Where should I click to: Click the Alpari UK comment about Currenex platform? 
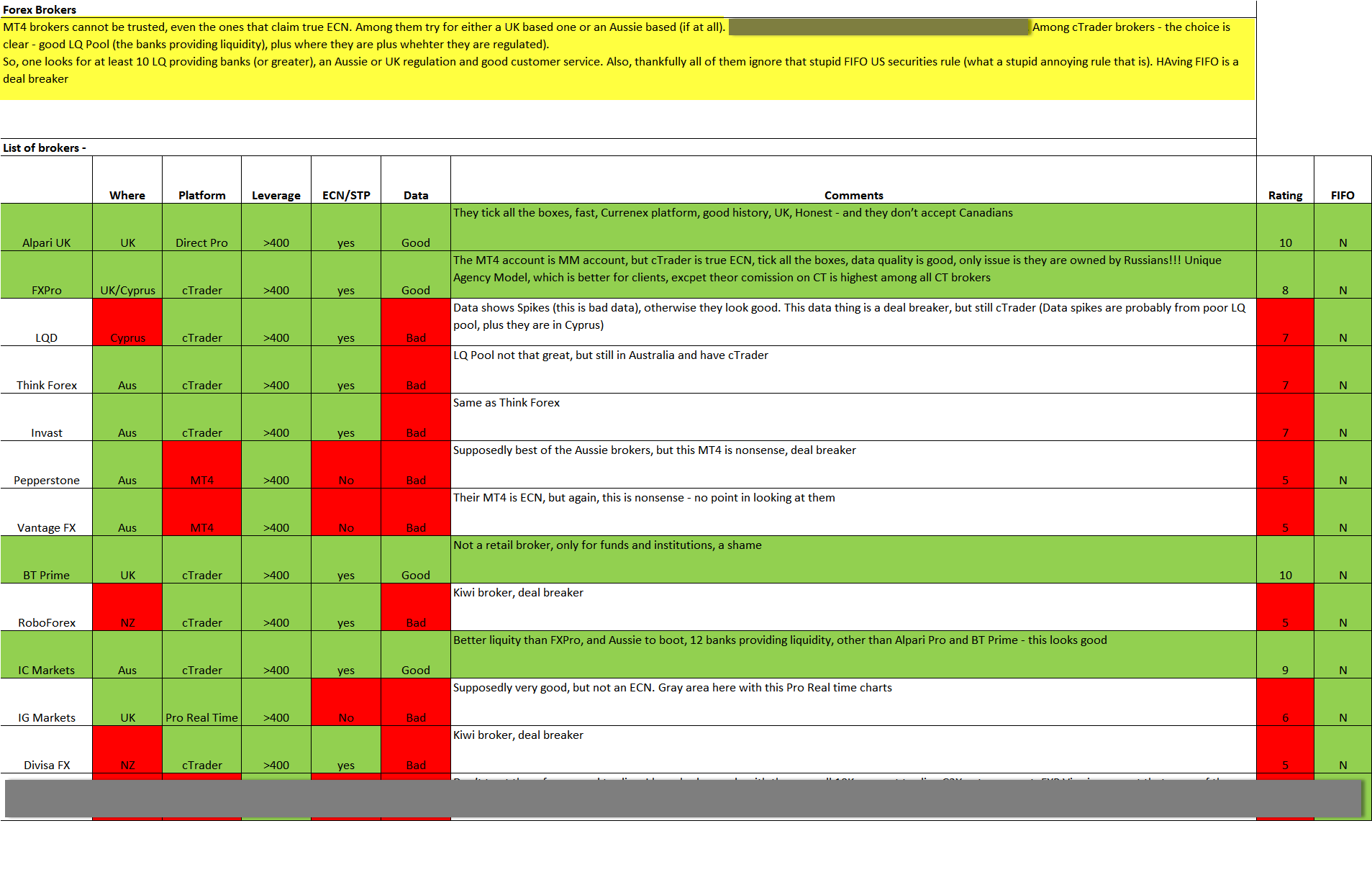854,227
